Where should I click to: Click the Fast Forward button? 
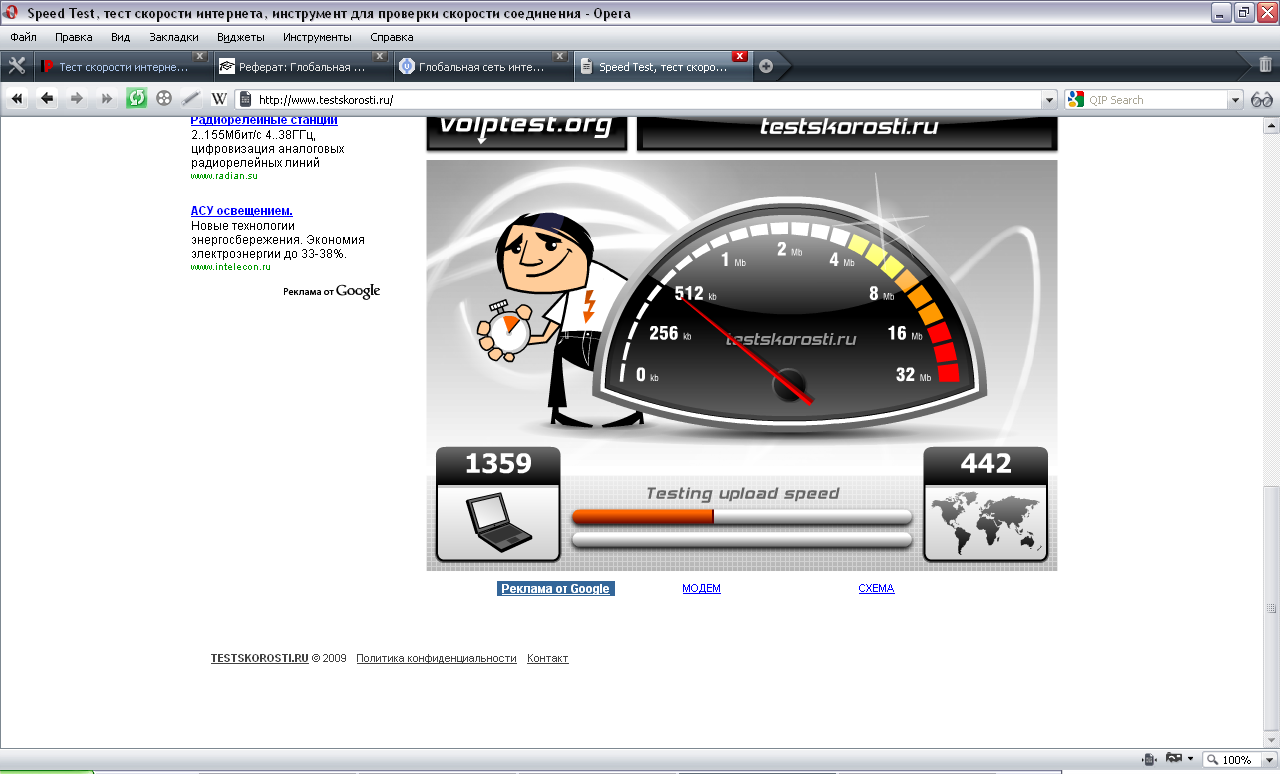click(x=107, y=99)
